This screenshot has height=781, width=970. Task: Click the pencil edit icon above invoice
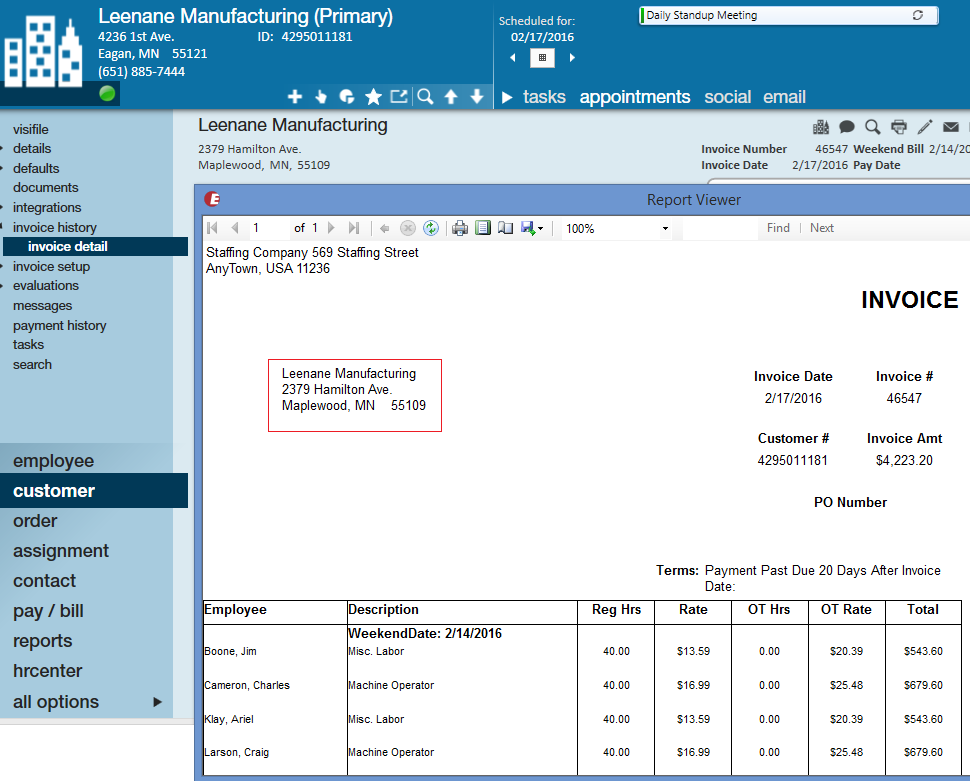[925, 127]
